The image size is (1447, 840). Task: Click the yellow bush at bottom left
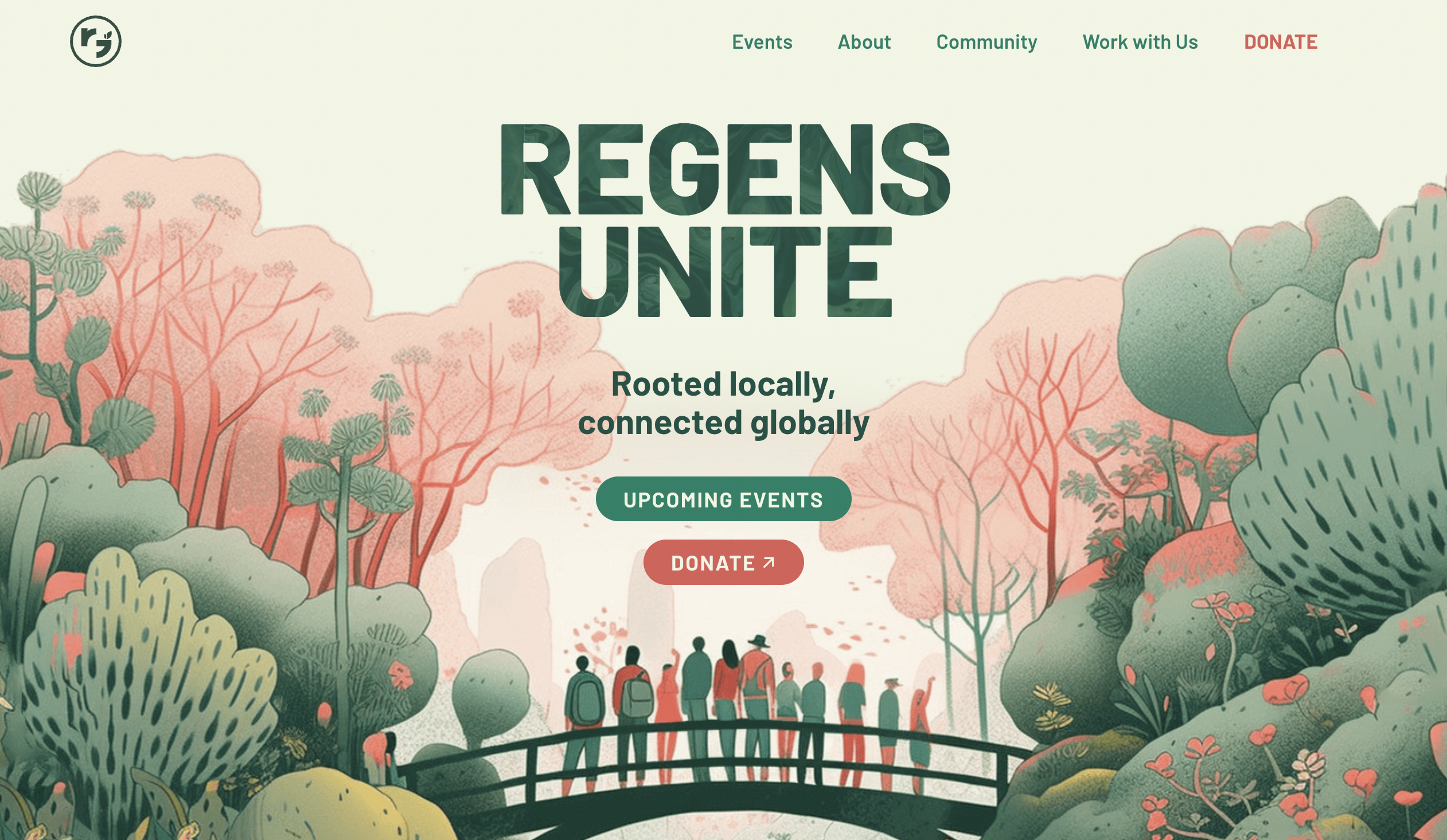point(339,807)
